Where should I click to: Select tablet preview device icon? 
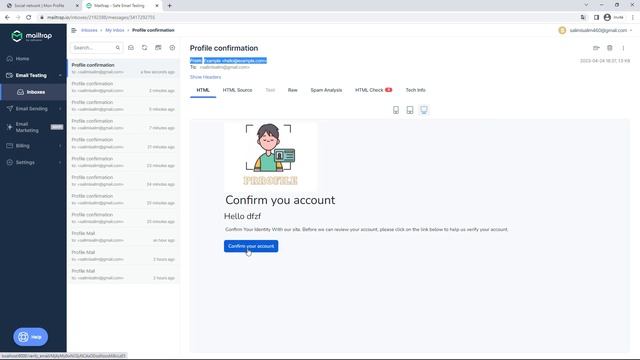coord(410,110)
